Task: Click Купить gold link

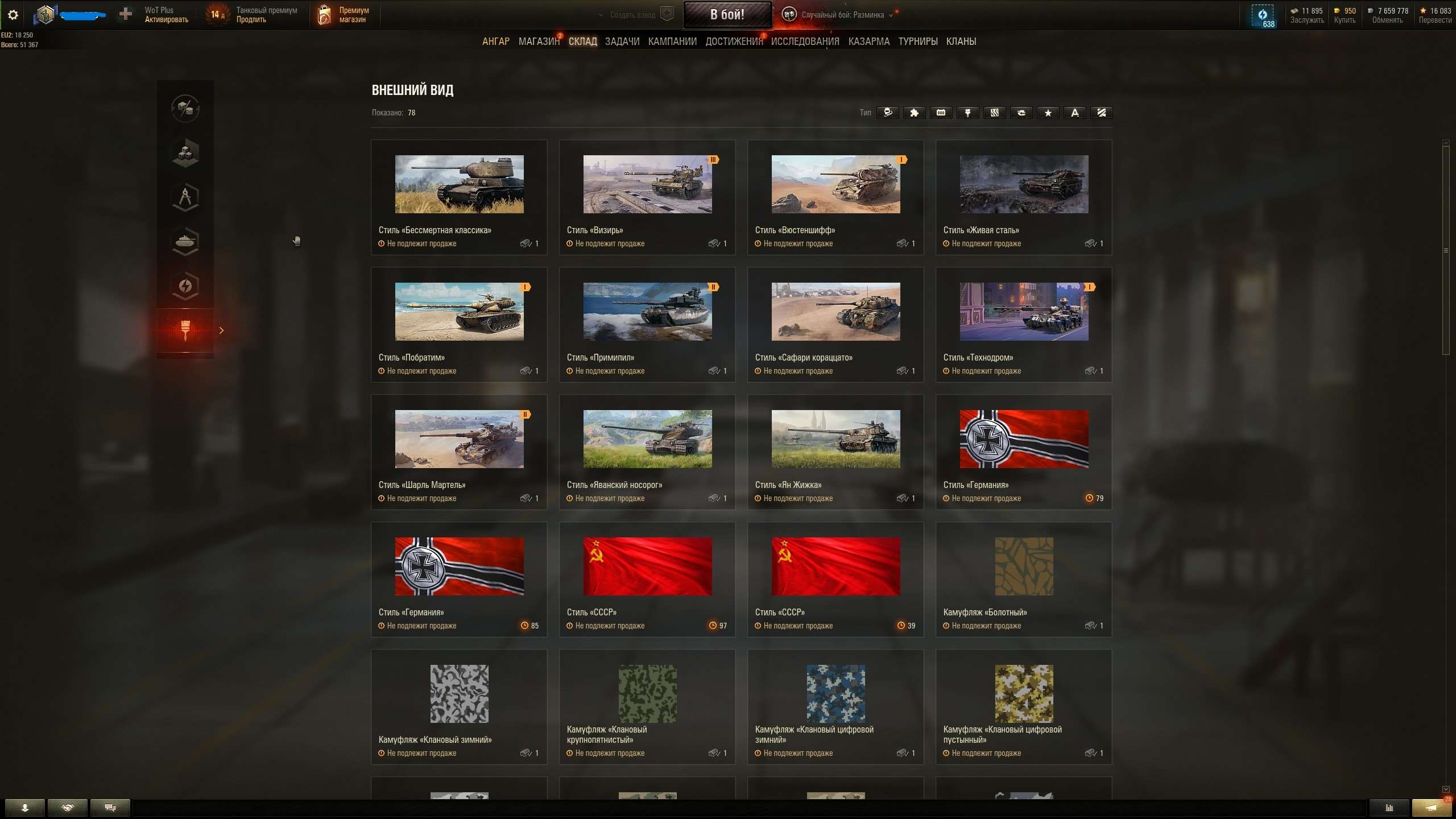Action: click(x=1345, y=20)
